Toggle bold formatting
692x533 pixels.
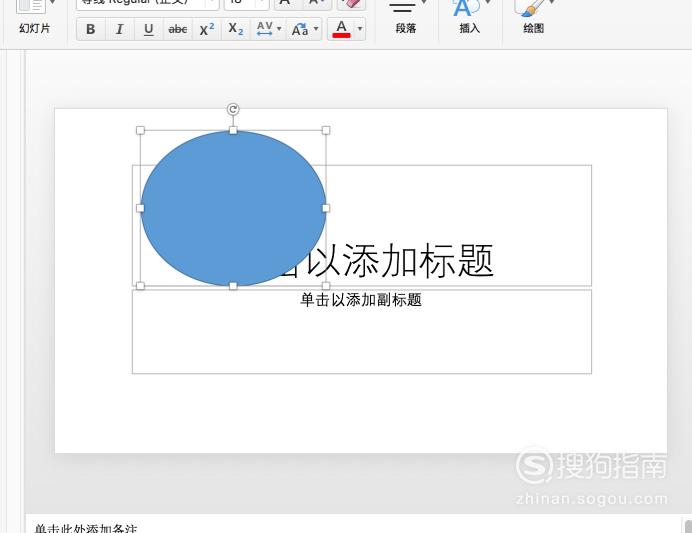tap(90, 29)
